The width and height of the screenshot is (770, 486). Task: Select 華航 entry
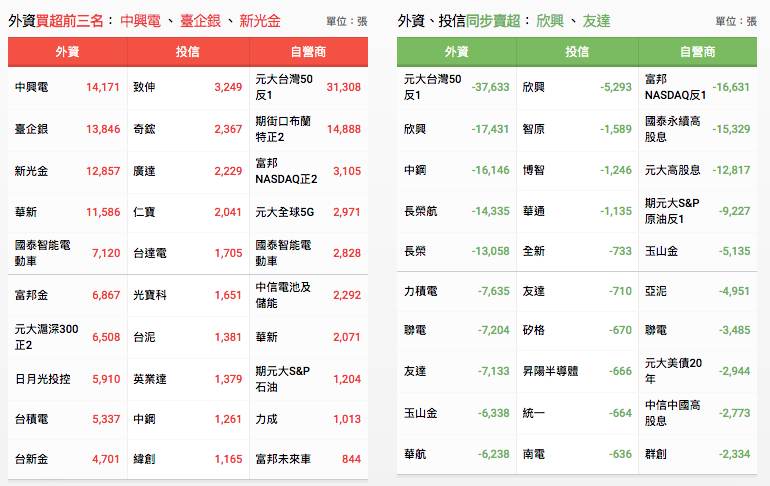415,454
